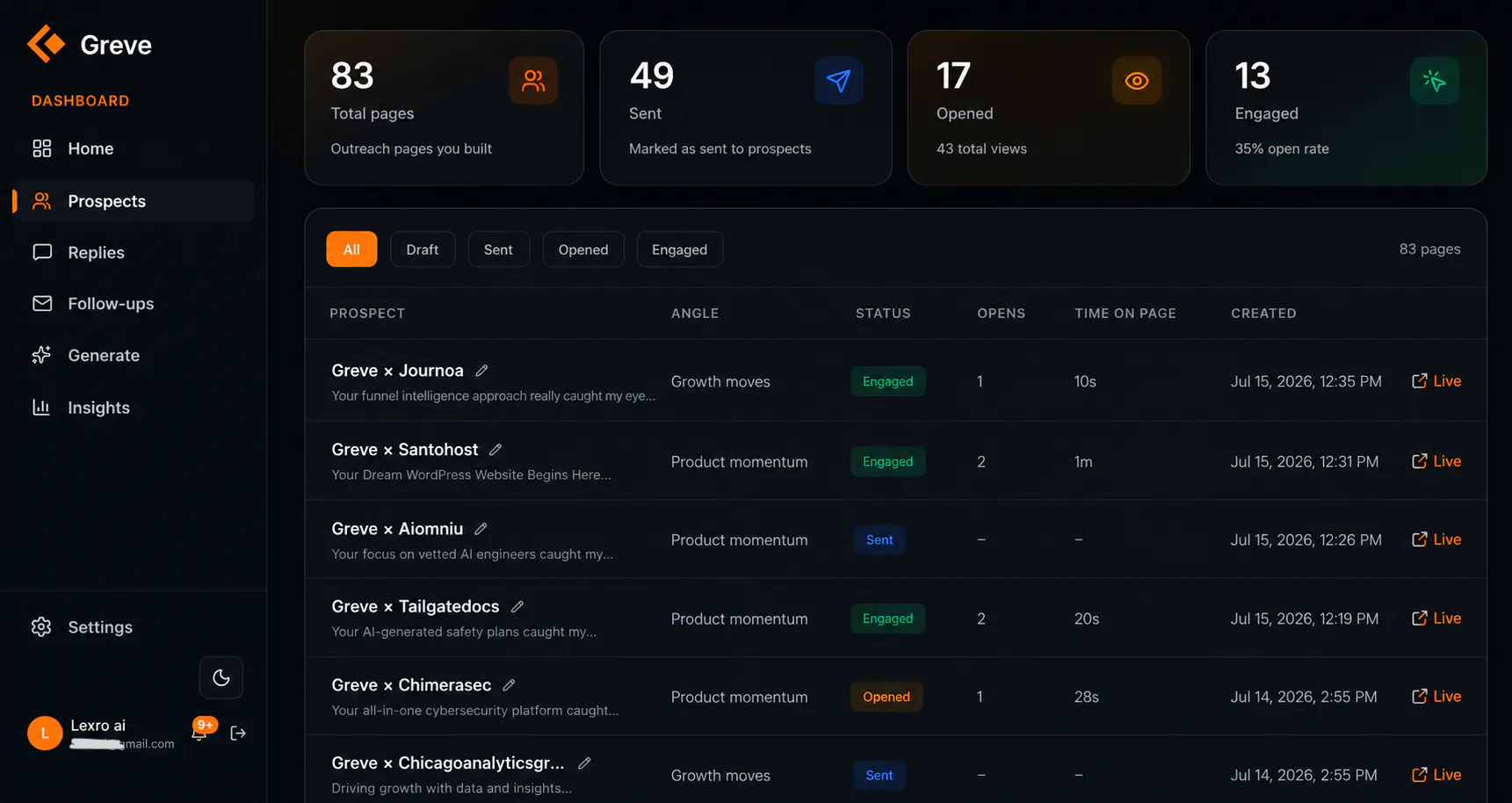Click the Greve × Journoa prospect name
This screenshot has height=803, width=1512.
click(x=397, y=371)
